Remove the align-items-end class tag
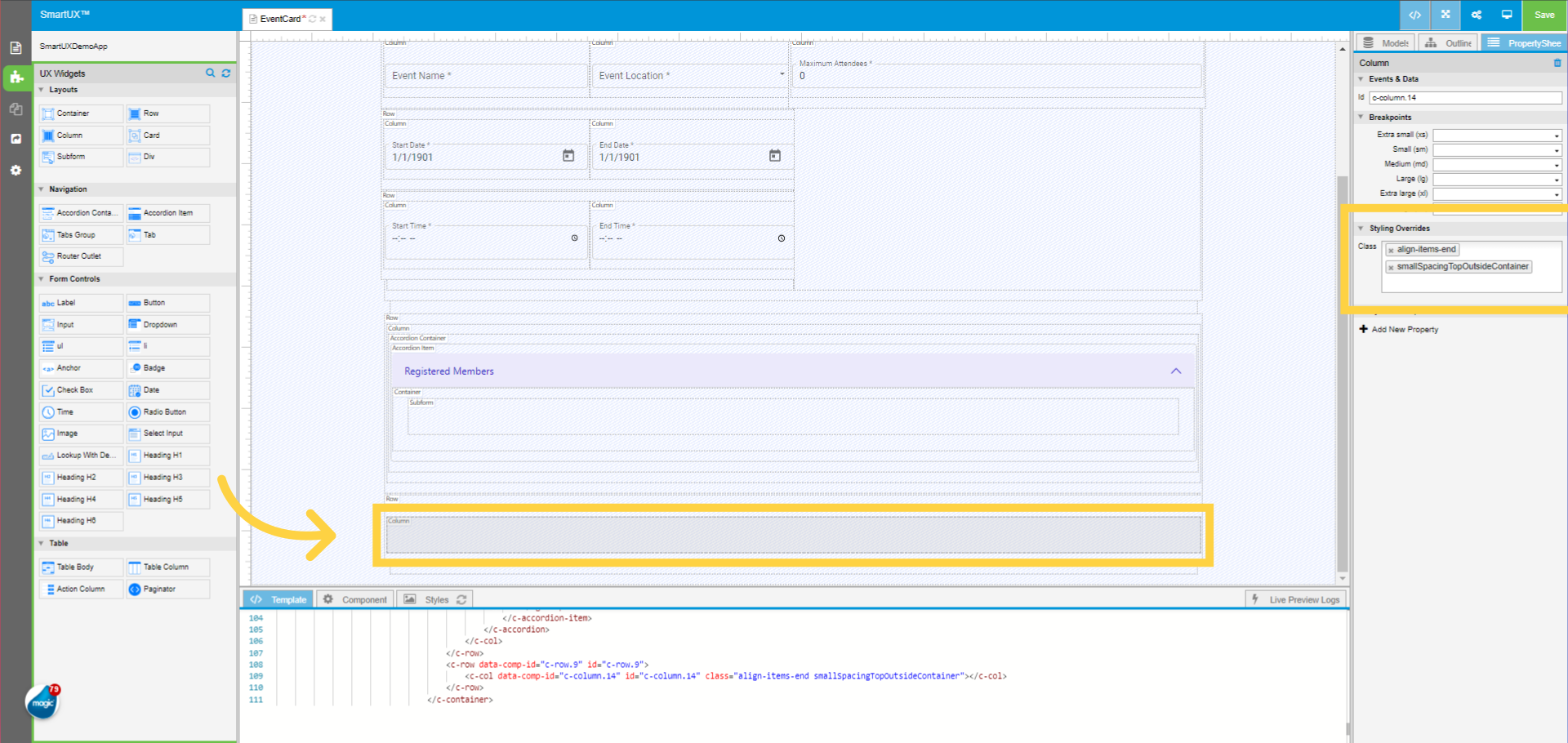This screenshot has height=743, width=1568. tap(1391, 251)
